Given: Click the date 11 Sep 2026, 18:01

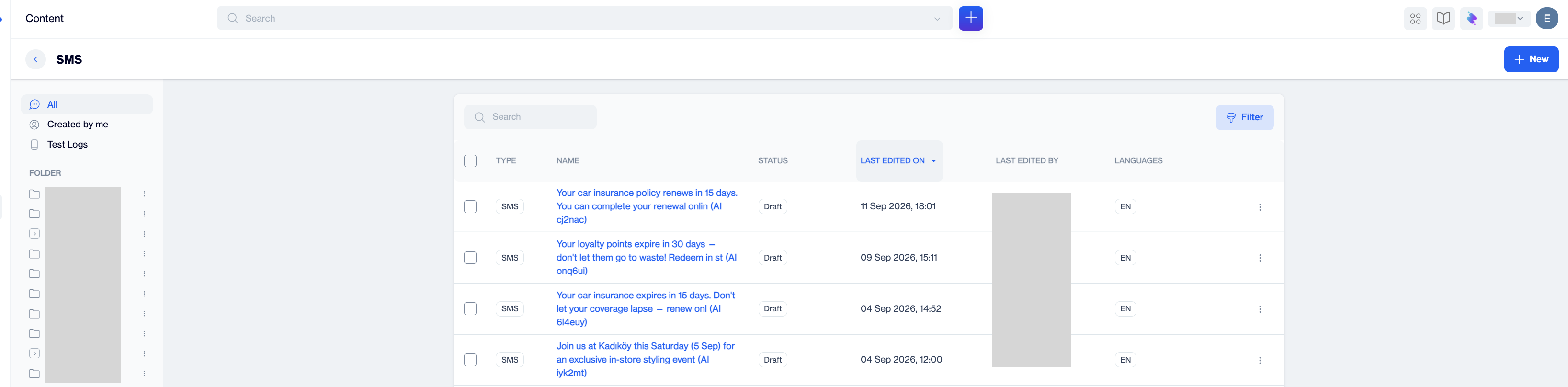Looking at the screenshot, I should coord(898,206).
